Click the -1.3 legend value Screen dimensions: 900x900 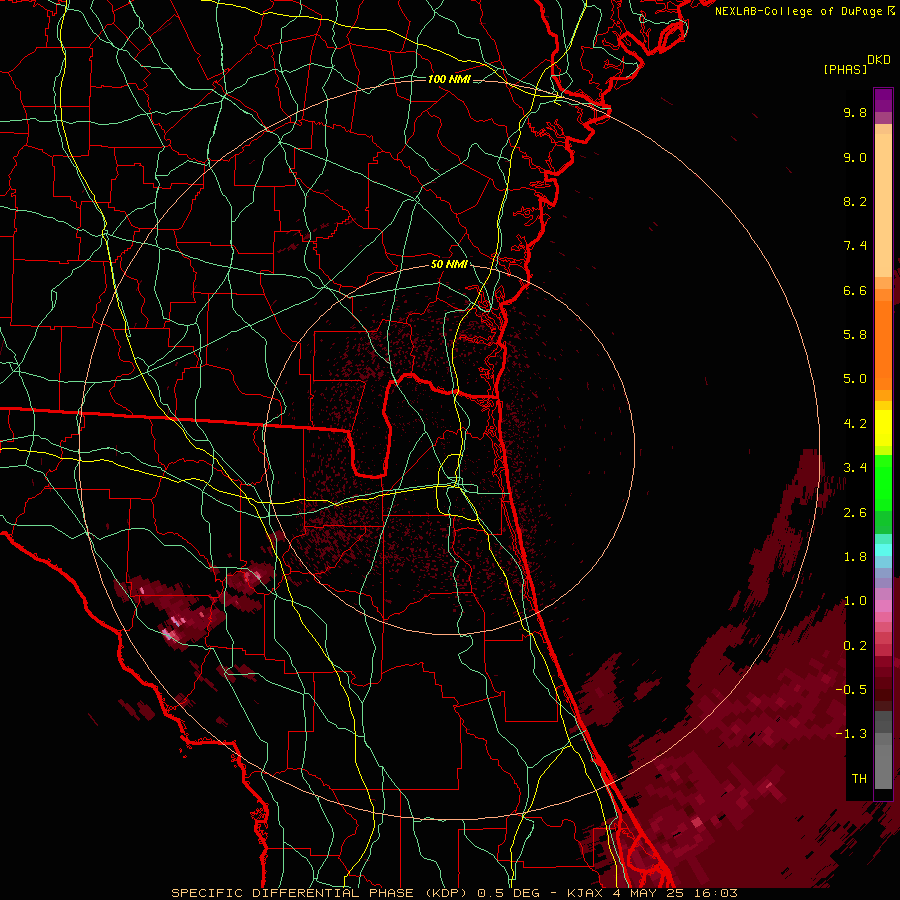click(851, 734)
